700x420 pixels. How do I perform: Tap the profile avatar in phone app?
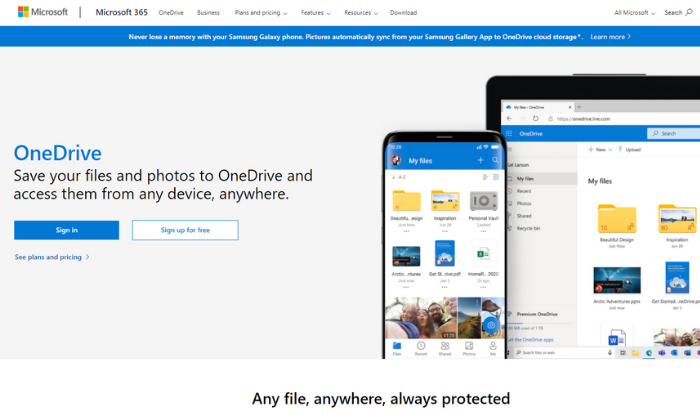pyautogui.click(x=396, y=160)
